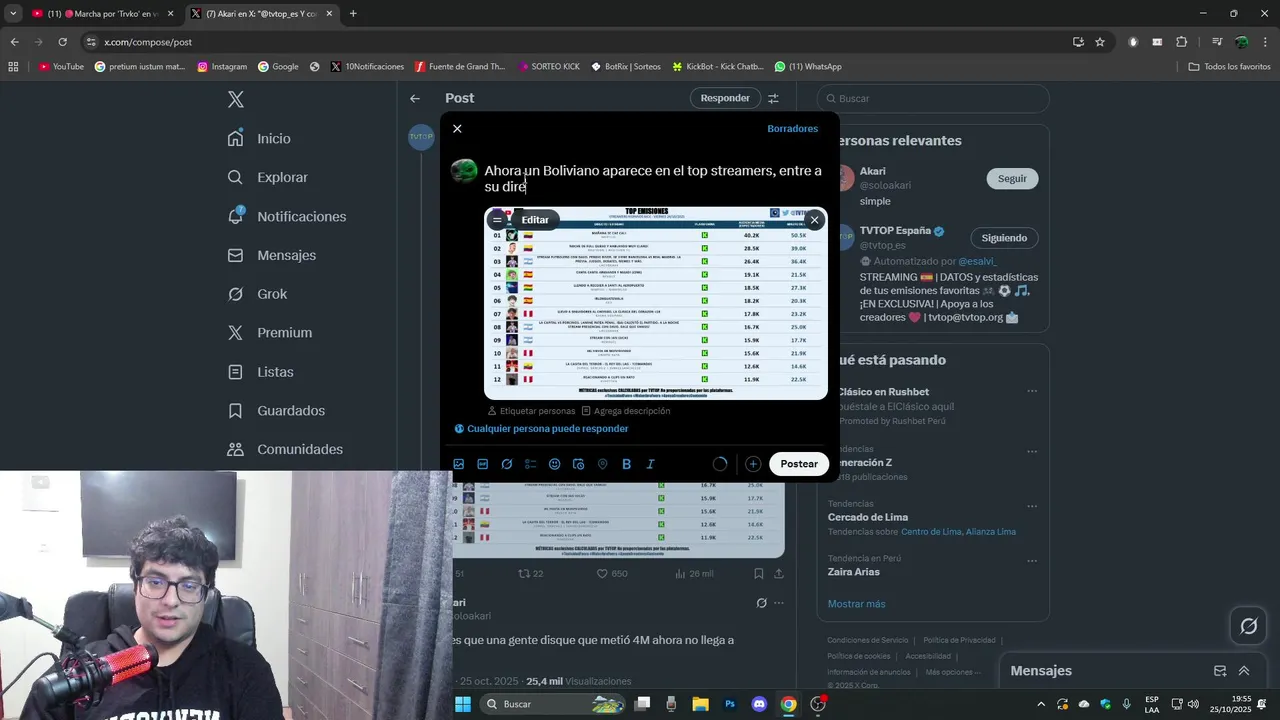Schedule the post with calendar icon

[579, 464]
